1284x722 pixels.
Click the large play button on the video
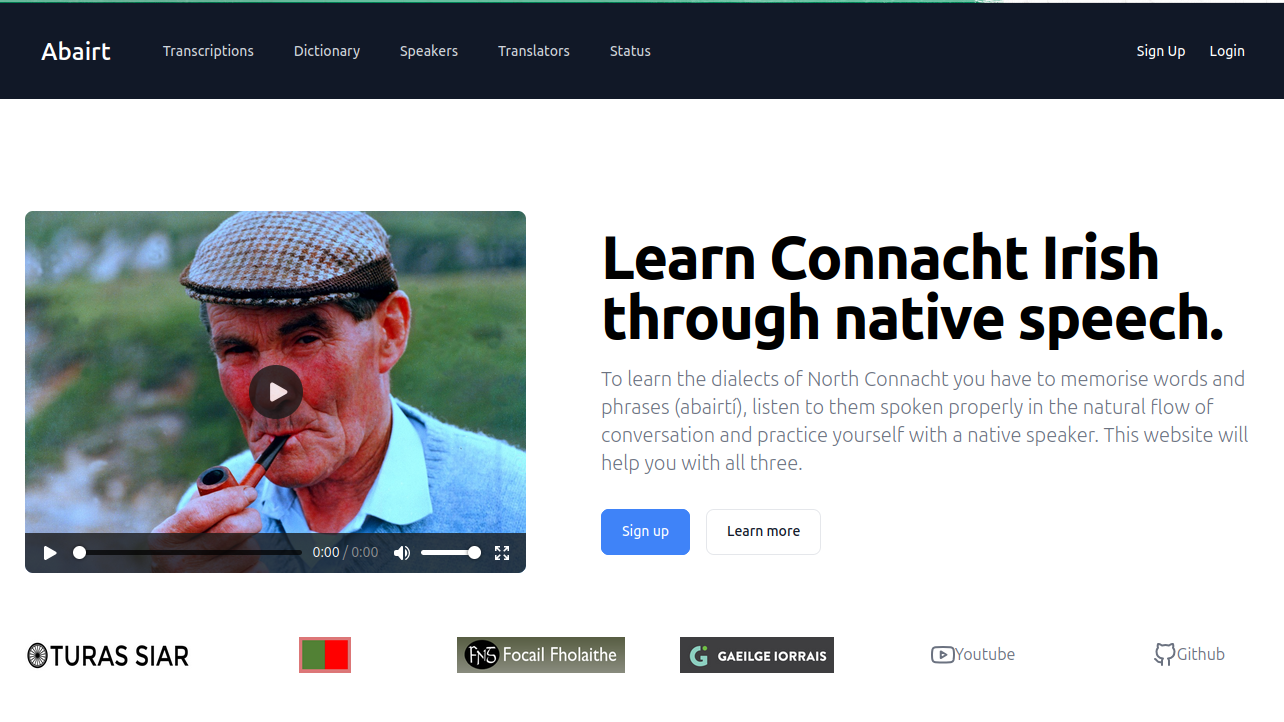276,392
